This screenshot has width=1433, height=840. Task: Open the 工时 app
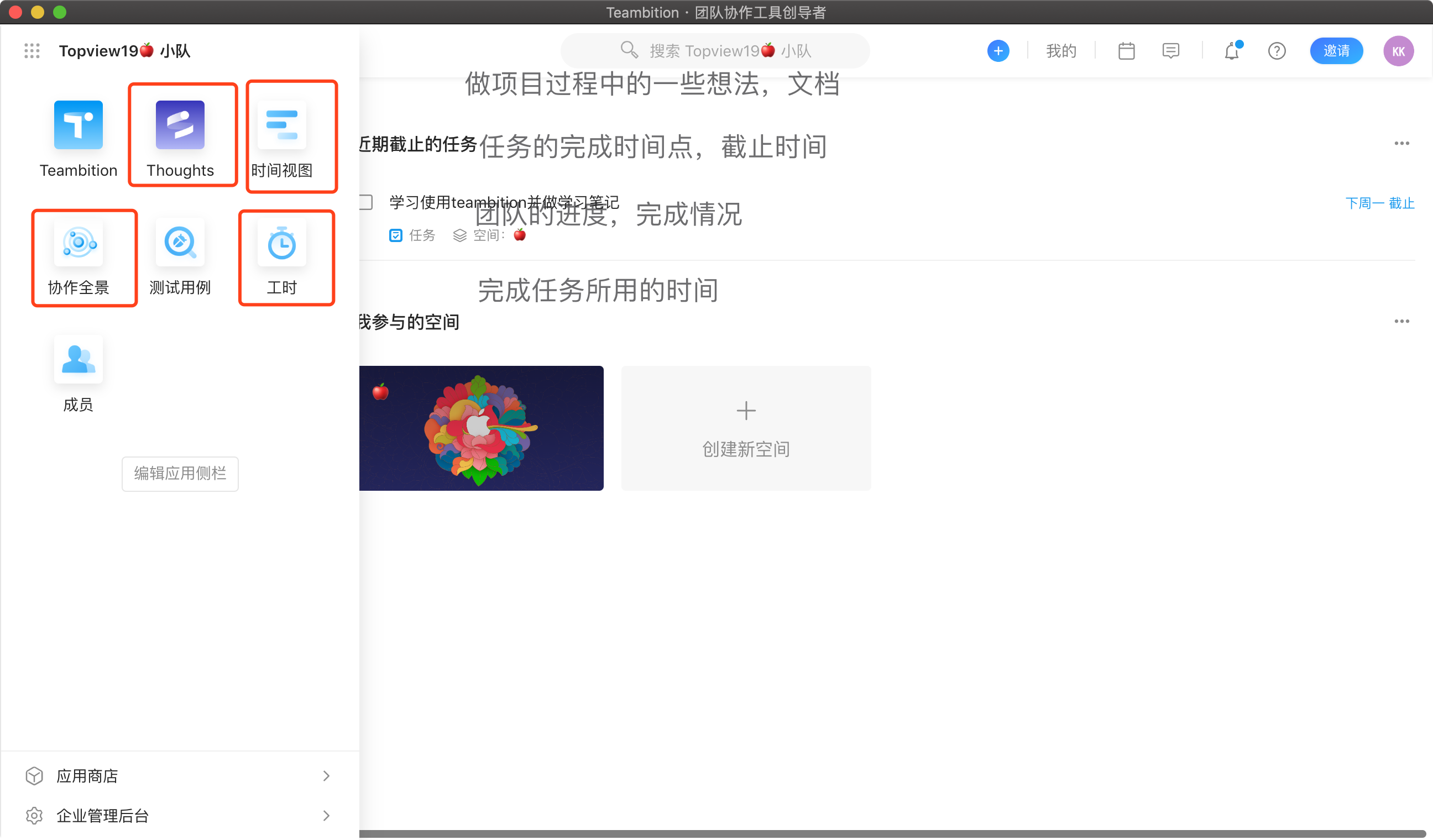tap(282, 243)
